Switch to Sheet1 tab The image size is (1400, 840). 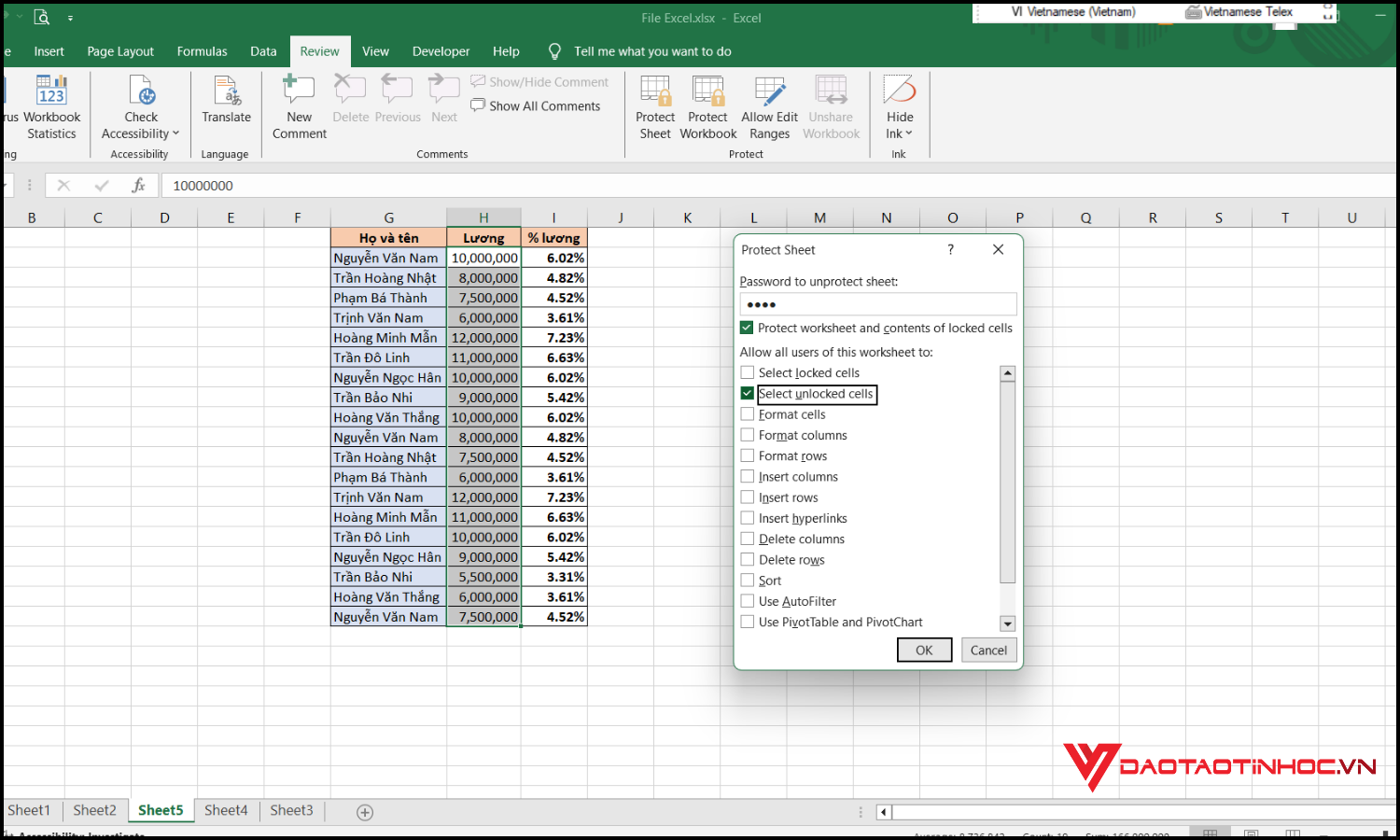(x=29, y=810)
